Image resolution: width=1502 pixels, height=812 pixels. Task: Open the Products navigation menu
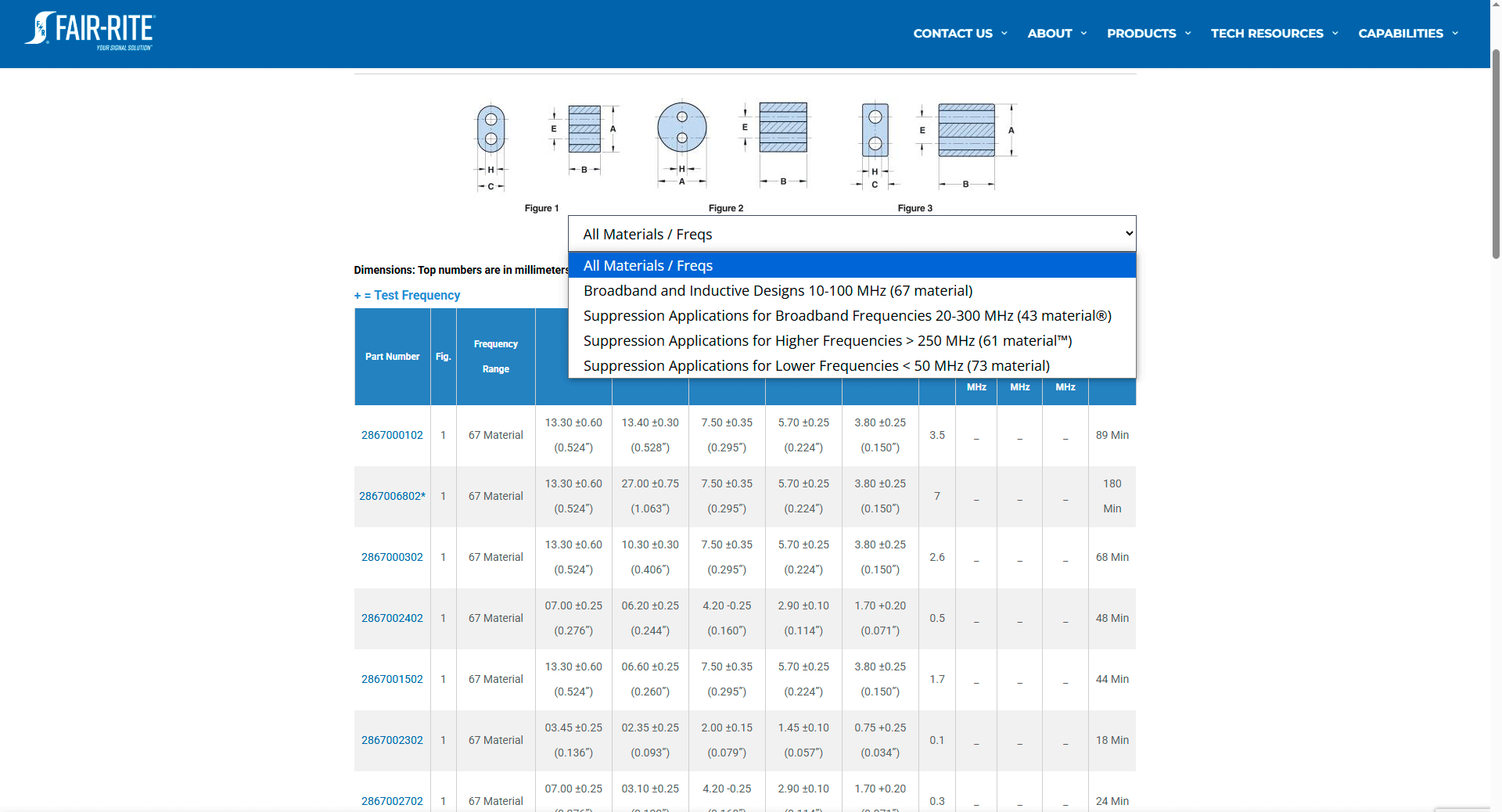(1141, 34)
